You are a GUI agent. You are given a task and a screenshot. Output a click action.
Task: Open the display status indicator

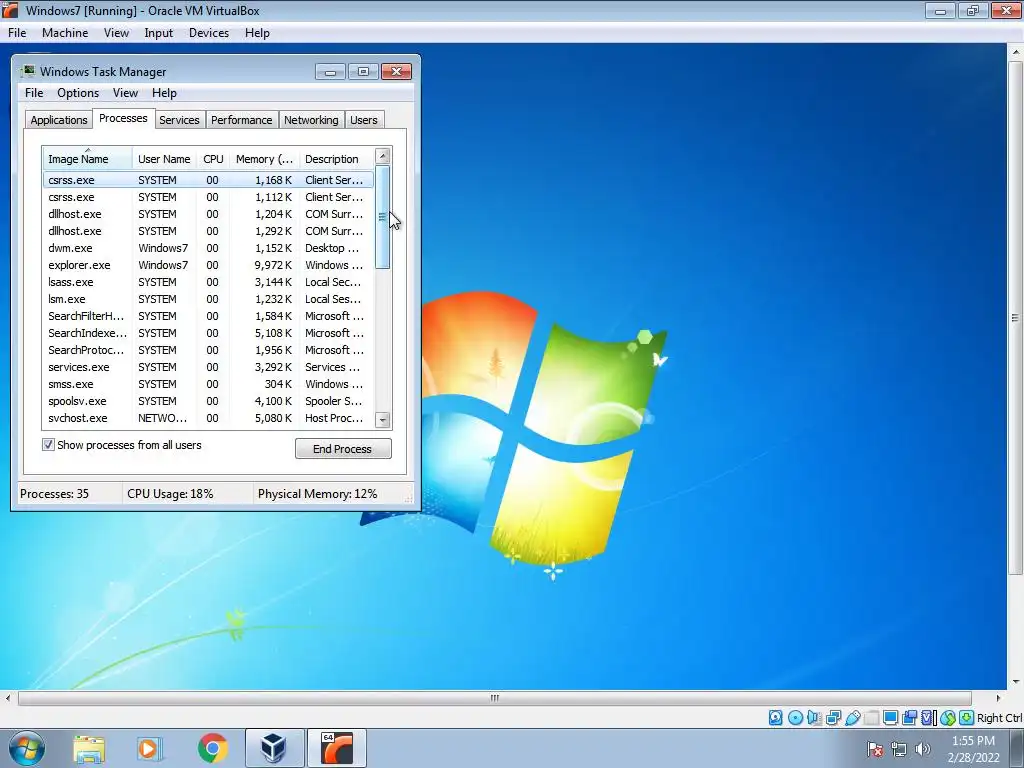click(890, 718)
